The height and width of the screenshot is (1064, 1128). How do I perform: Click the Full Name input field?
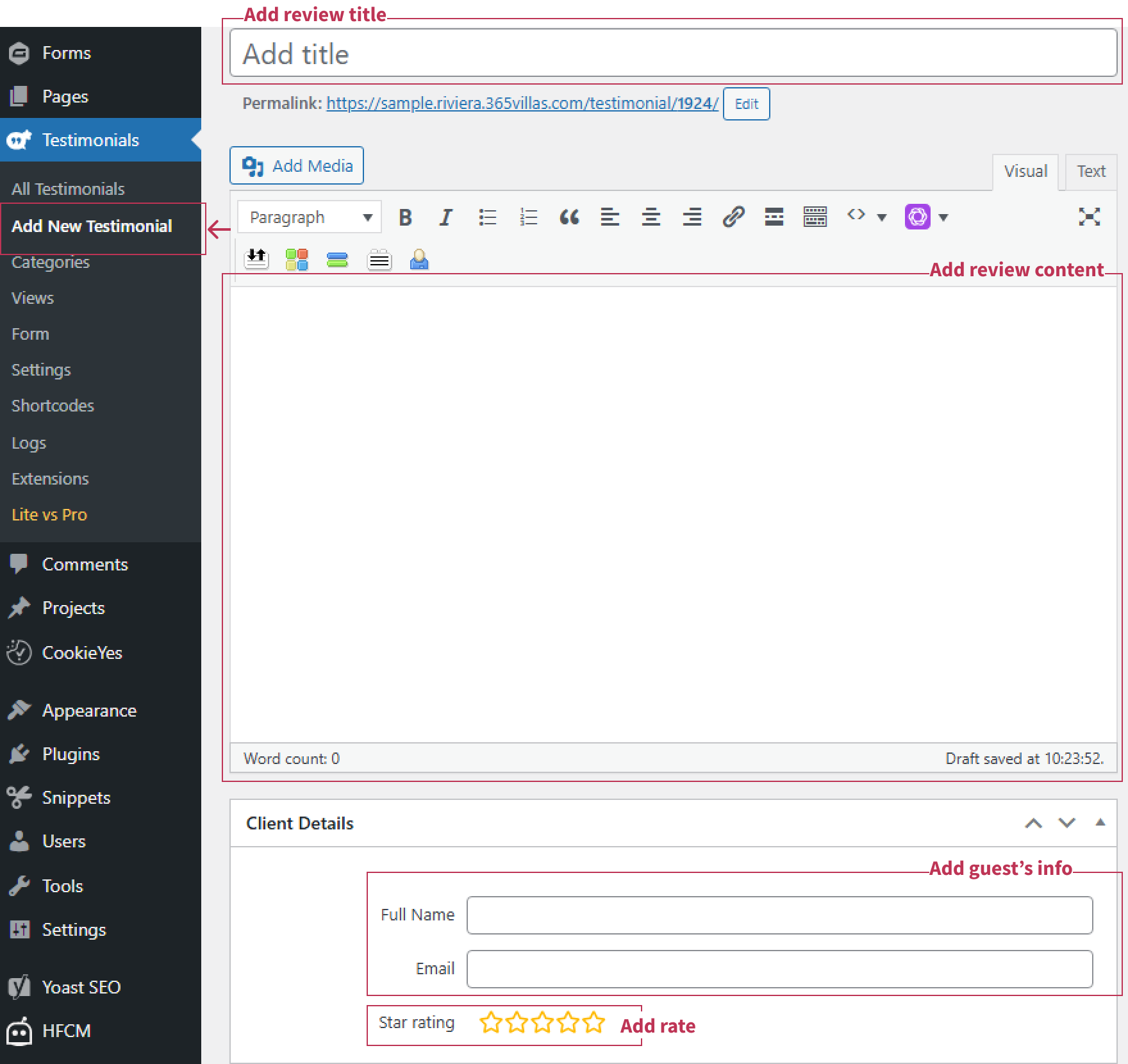[780, 915]
